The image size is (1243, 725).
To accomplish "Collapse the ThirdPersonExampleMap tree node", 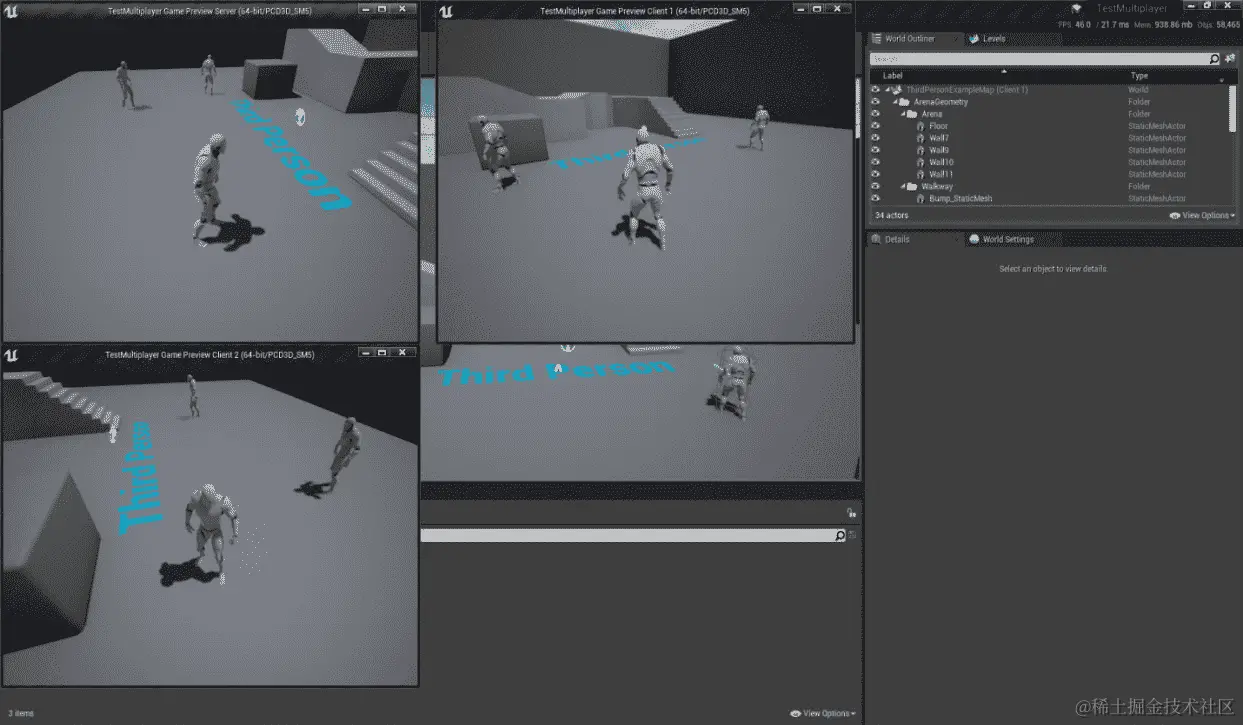I will tap(887, 90).
